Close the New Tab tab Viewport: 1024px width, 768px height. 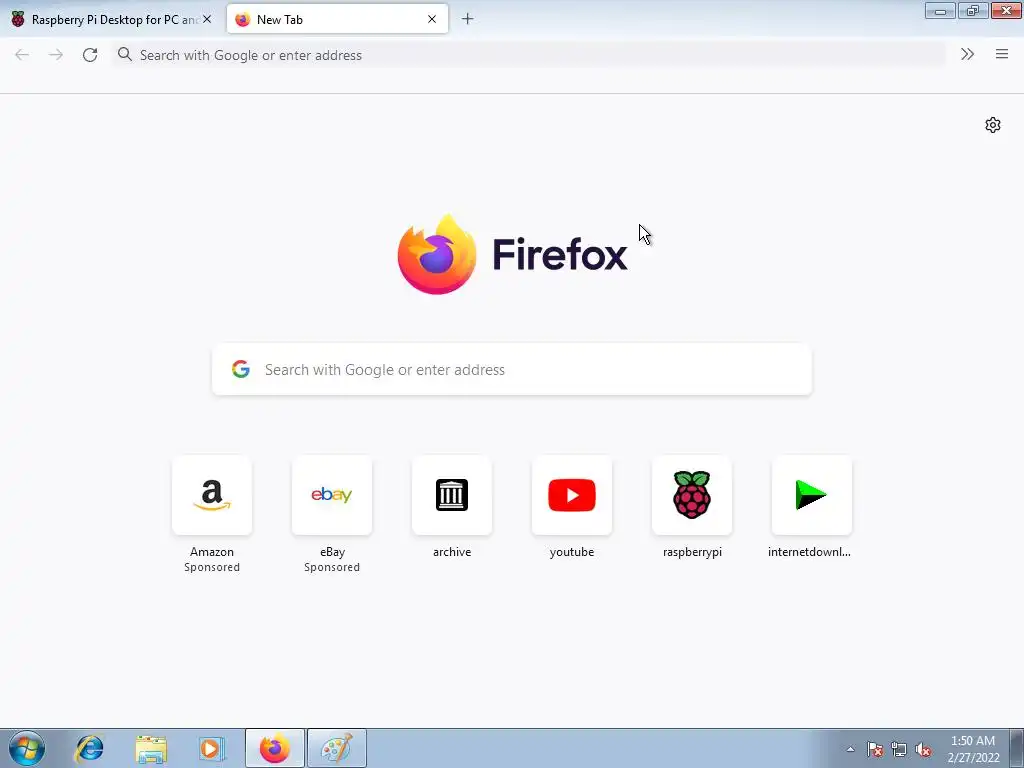432,19
